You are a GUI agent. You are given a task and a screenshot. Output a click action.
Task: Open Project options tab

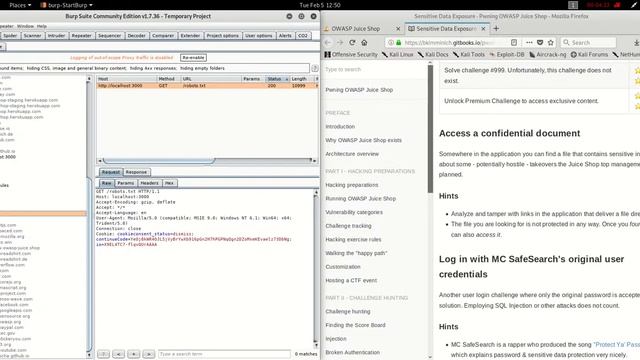[222, 36]
